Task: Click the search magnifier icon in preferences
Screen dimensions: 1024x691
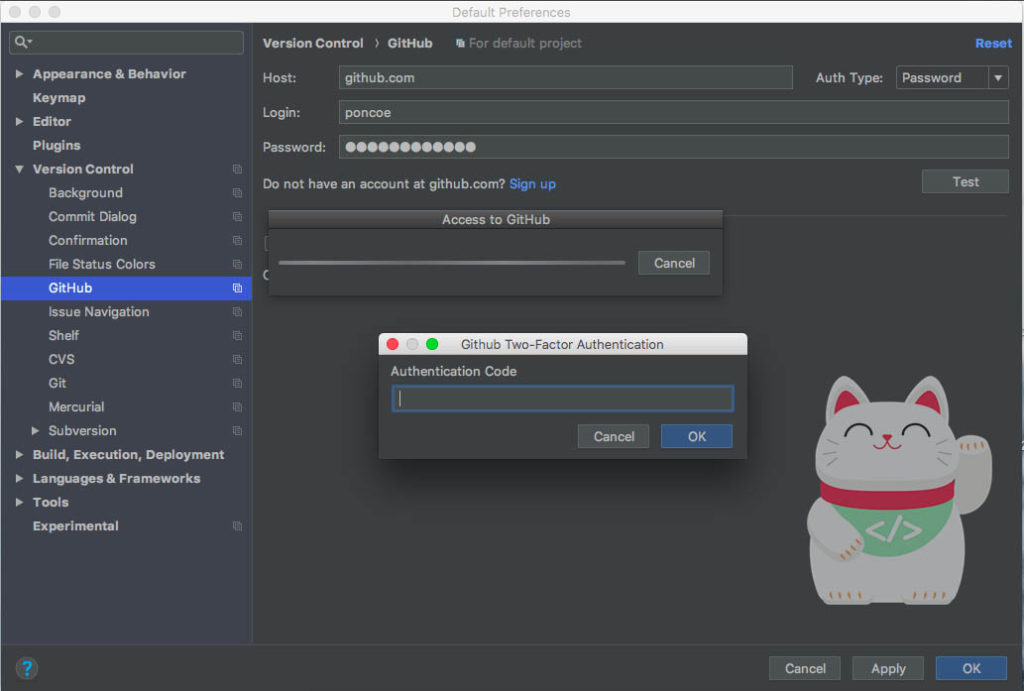Action: point(23,42)
